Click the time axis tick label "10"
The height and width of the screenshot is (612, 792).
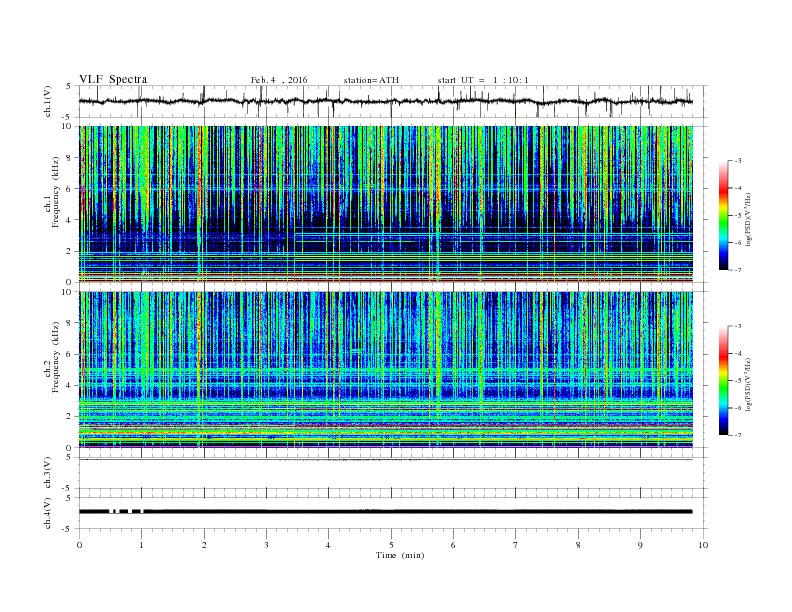click(x=703, y=545)
